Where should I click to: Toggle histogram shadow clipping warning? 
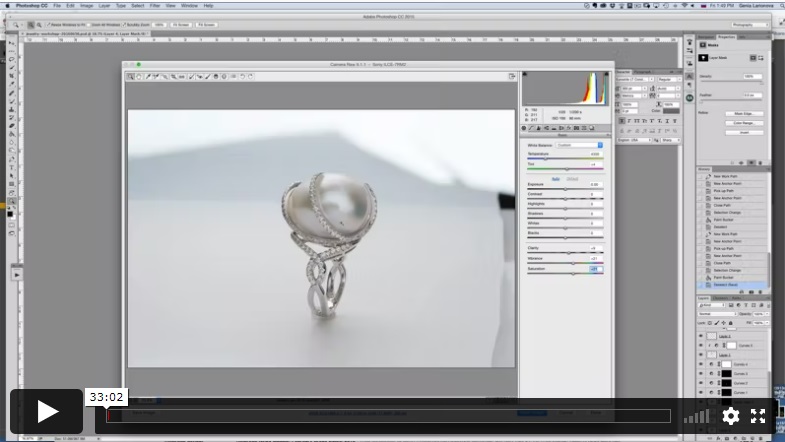(x=525, y=74)
